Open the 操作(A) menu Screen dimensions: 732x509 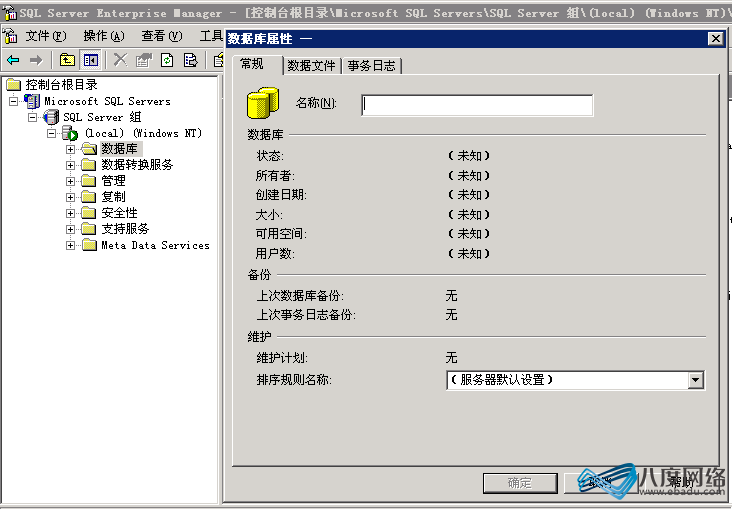point(104,35)
